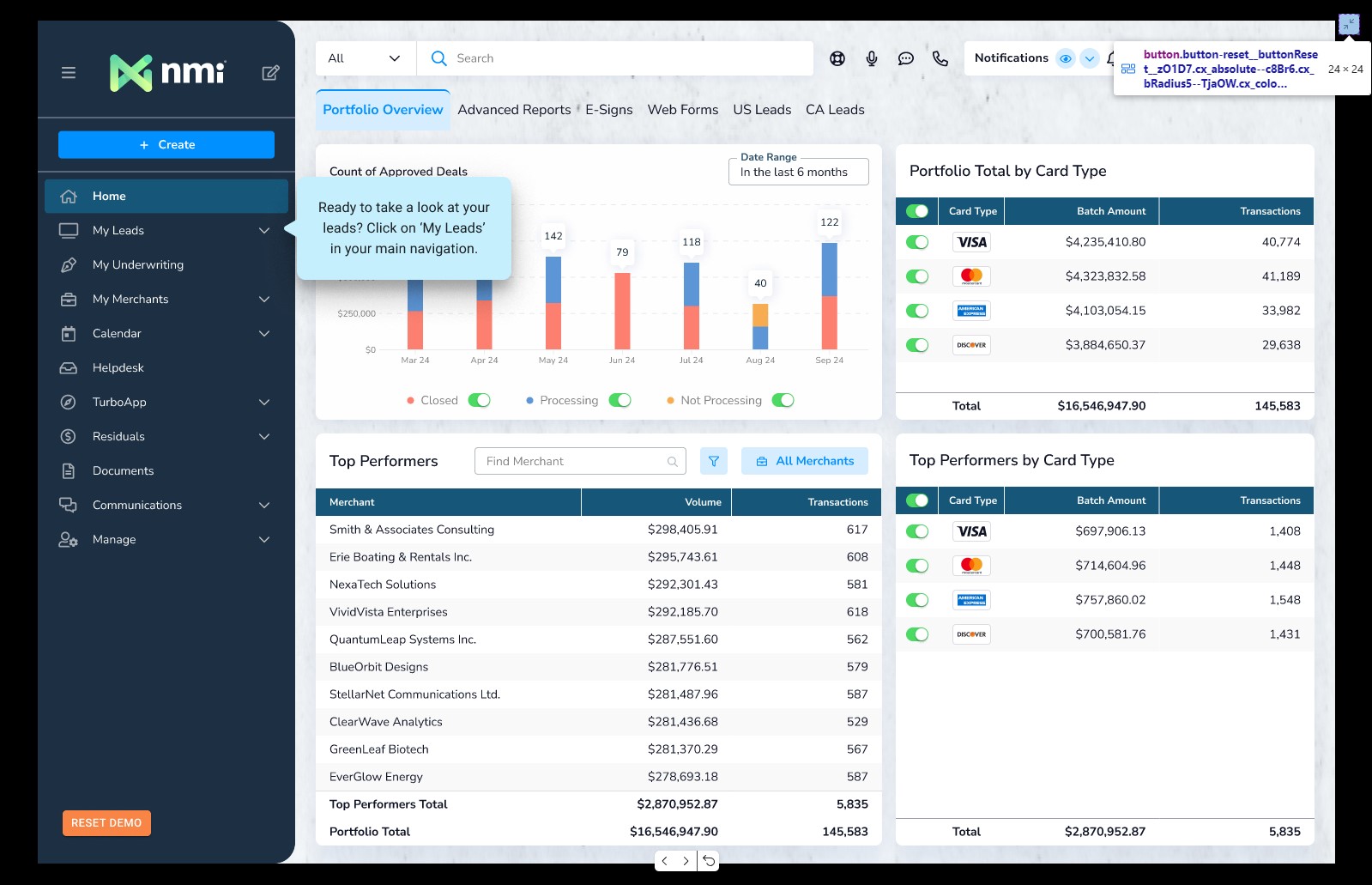Toggle off the Closed series switch
1372x885 pixels.
pyautogui.click(x=479, y=400)
